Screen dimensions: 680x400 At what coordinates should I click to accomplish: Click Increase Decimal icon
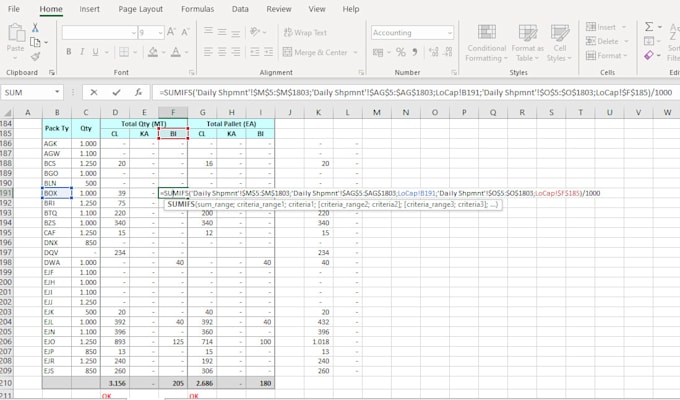click(x=433, y=52)
